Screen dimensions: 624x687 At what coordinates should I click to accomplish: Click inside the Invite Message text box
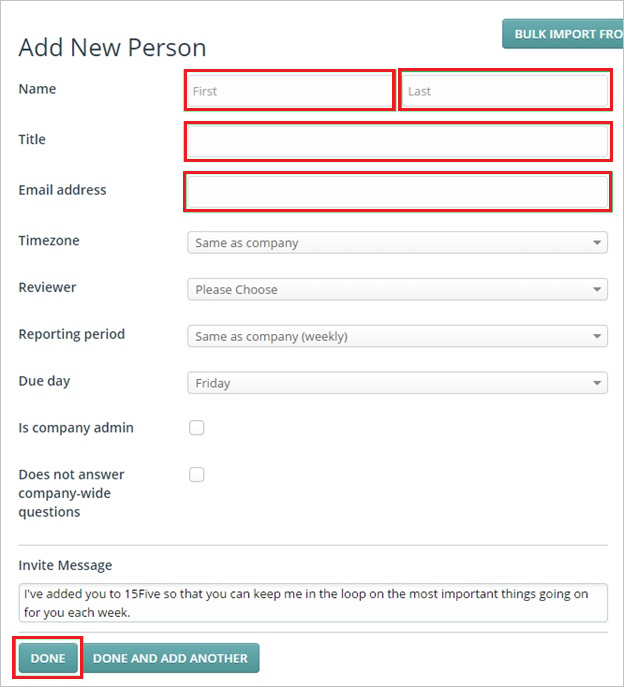pos(313,603)
